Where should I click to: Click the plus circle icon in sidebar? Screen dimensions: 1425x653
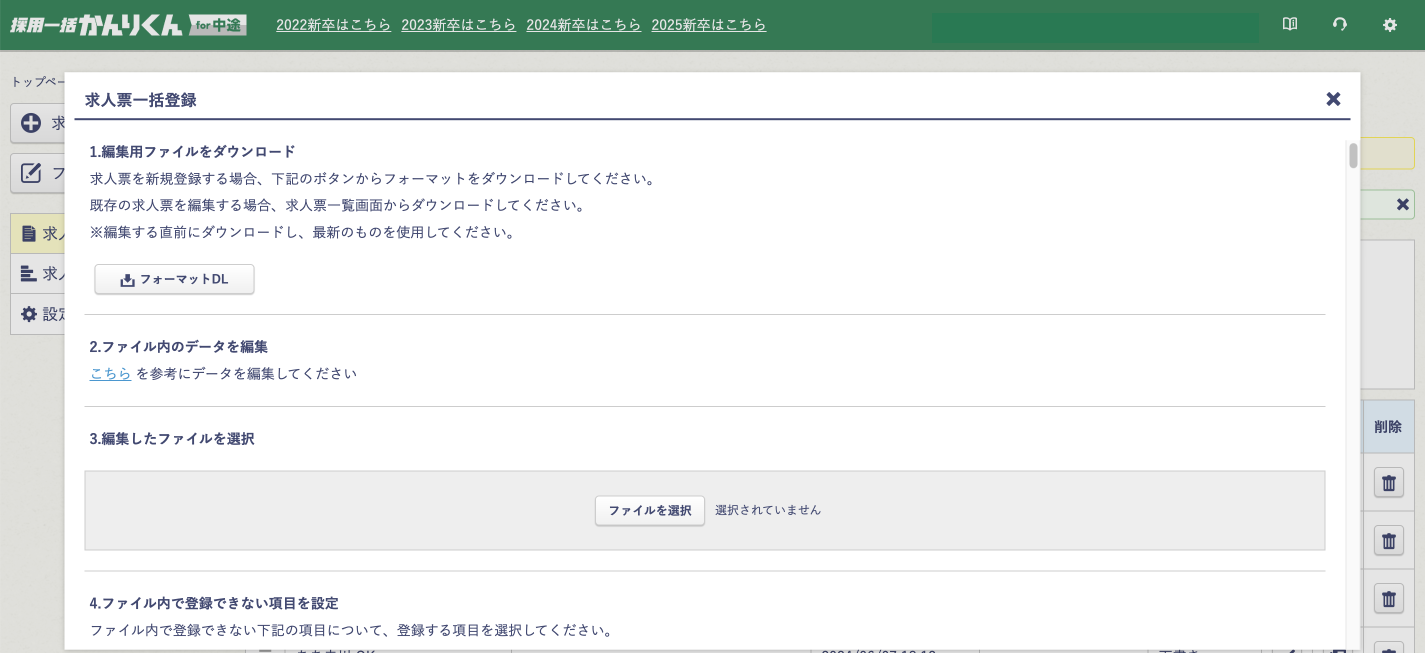(x=31, y=123)
